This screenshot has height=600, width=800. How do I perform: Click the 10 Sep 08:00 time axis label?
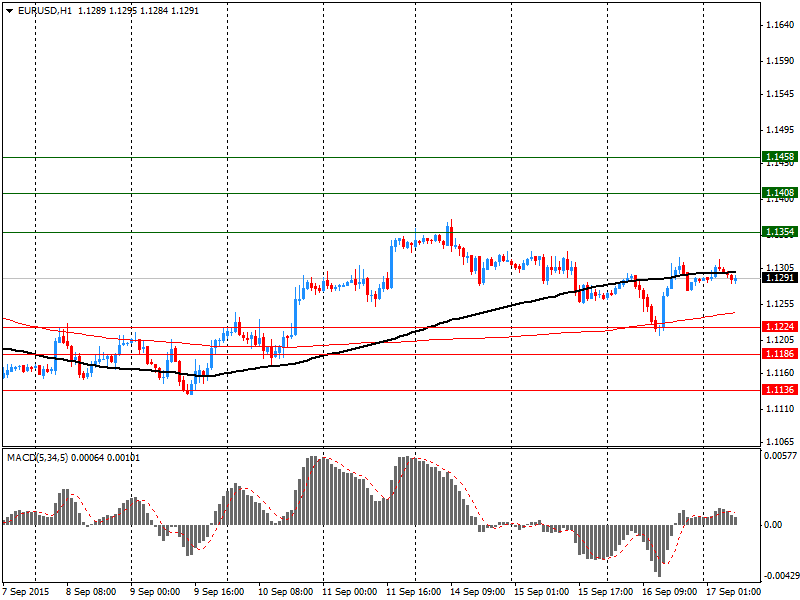tap(285, 592)
